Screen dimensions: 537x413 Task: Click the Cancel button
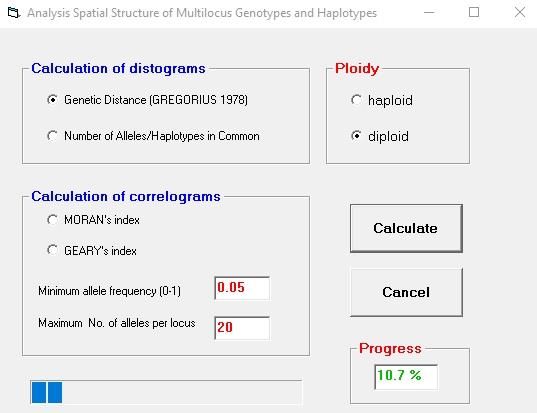coord(406,292)
